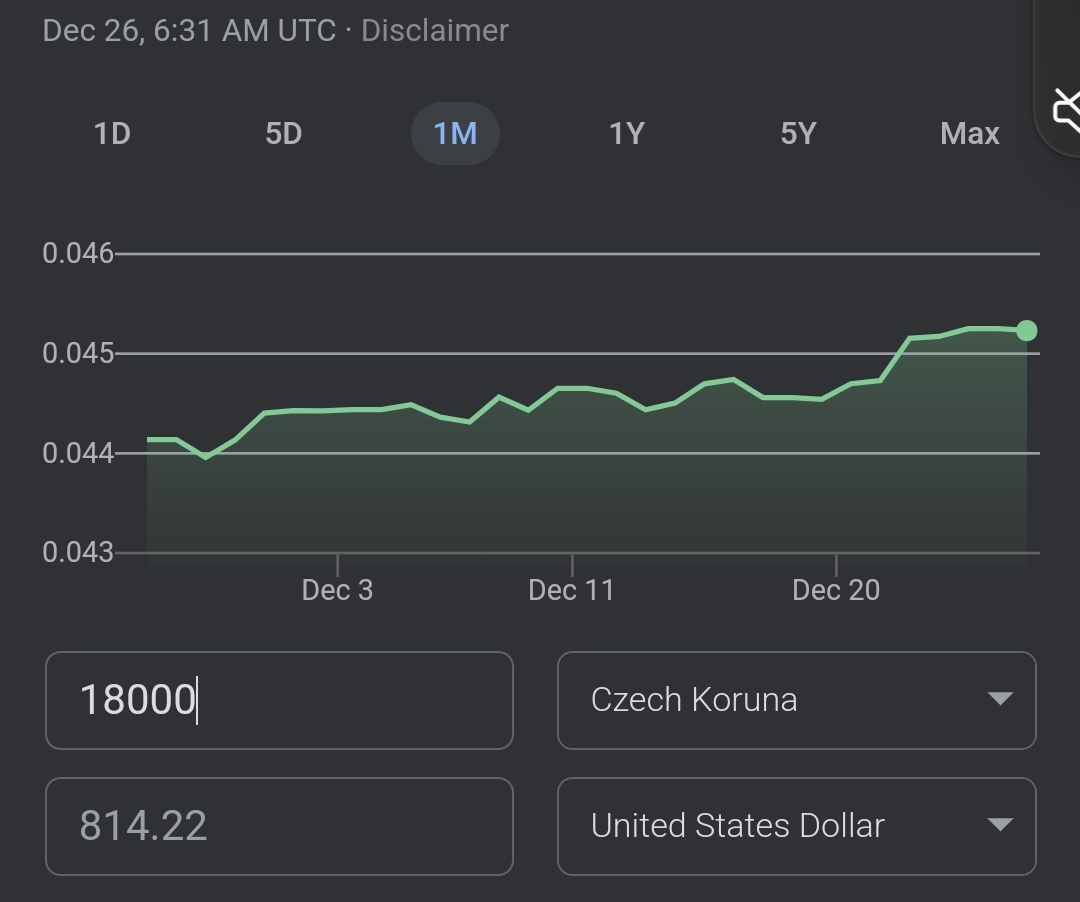Click the 0.045 y-axis label
The height and width of the screenshot is (902, 1080).
point(78,354)
